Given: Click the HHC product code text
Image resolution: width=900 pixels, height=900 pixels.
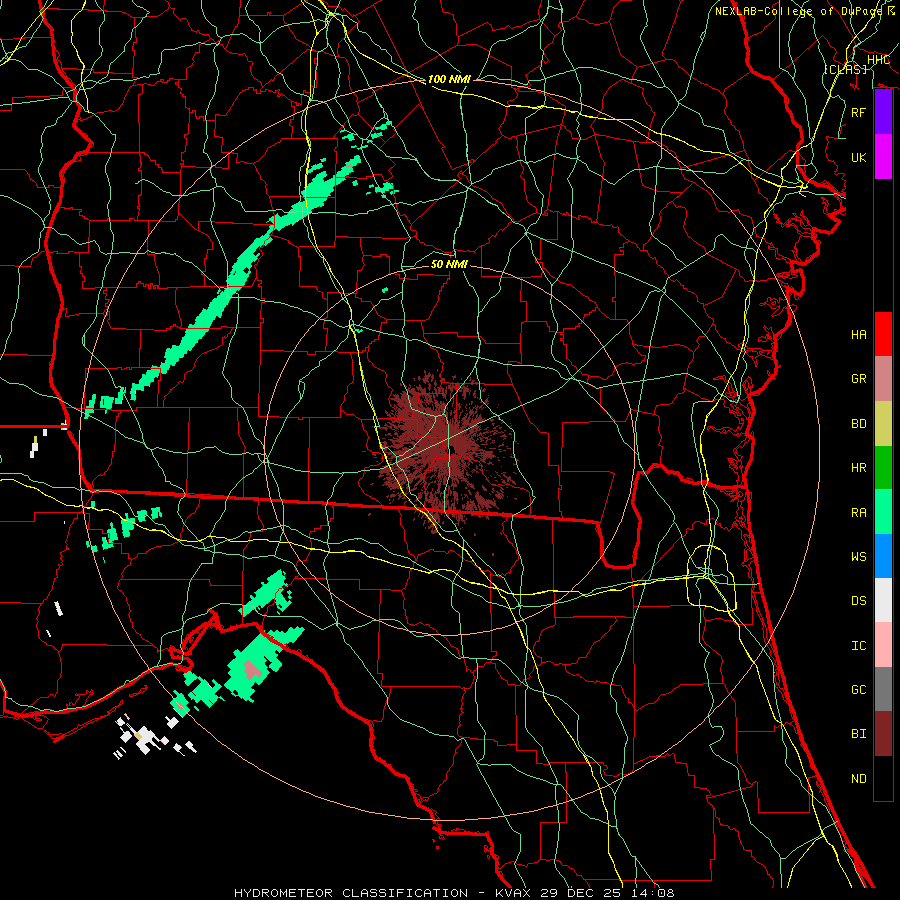Looking at the screenshot, I should tap(878, 60).
